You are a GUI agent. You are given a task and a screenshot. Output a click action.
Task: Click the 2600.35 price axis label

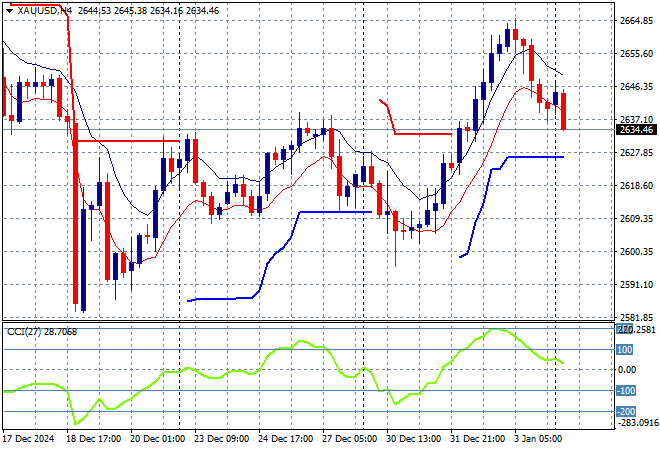637,252
